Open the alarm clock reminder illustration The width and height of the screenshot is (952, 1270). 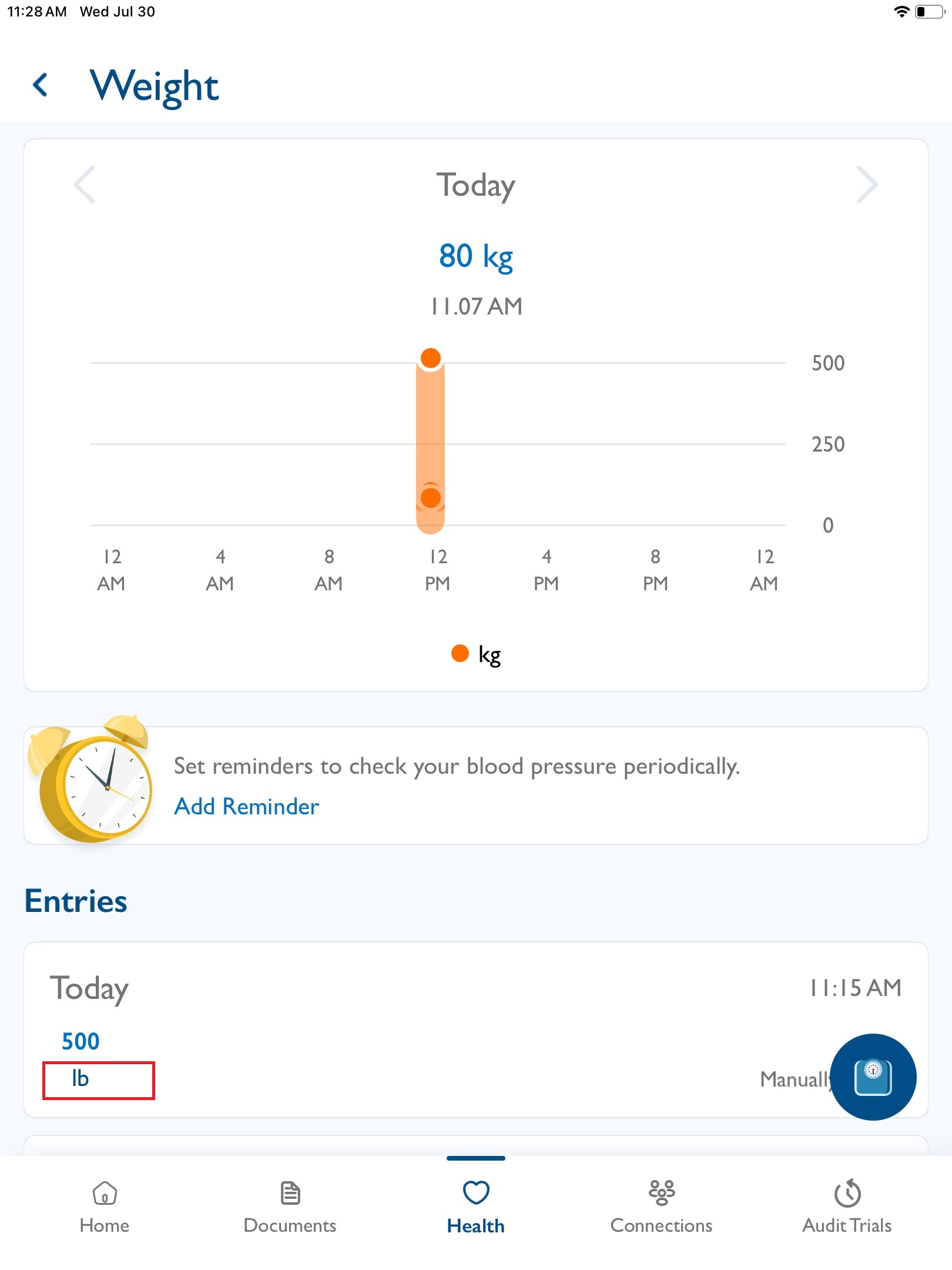point(90,779)
